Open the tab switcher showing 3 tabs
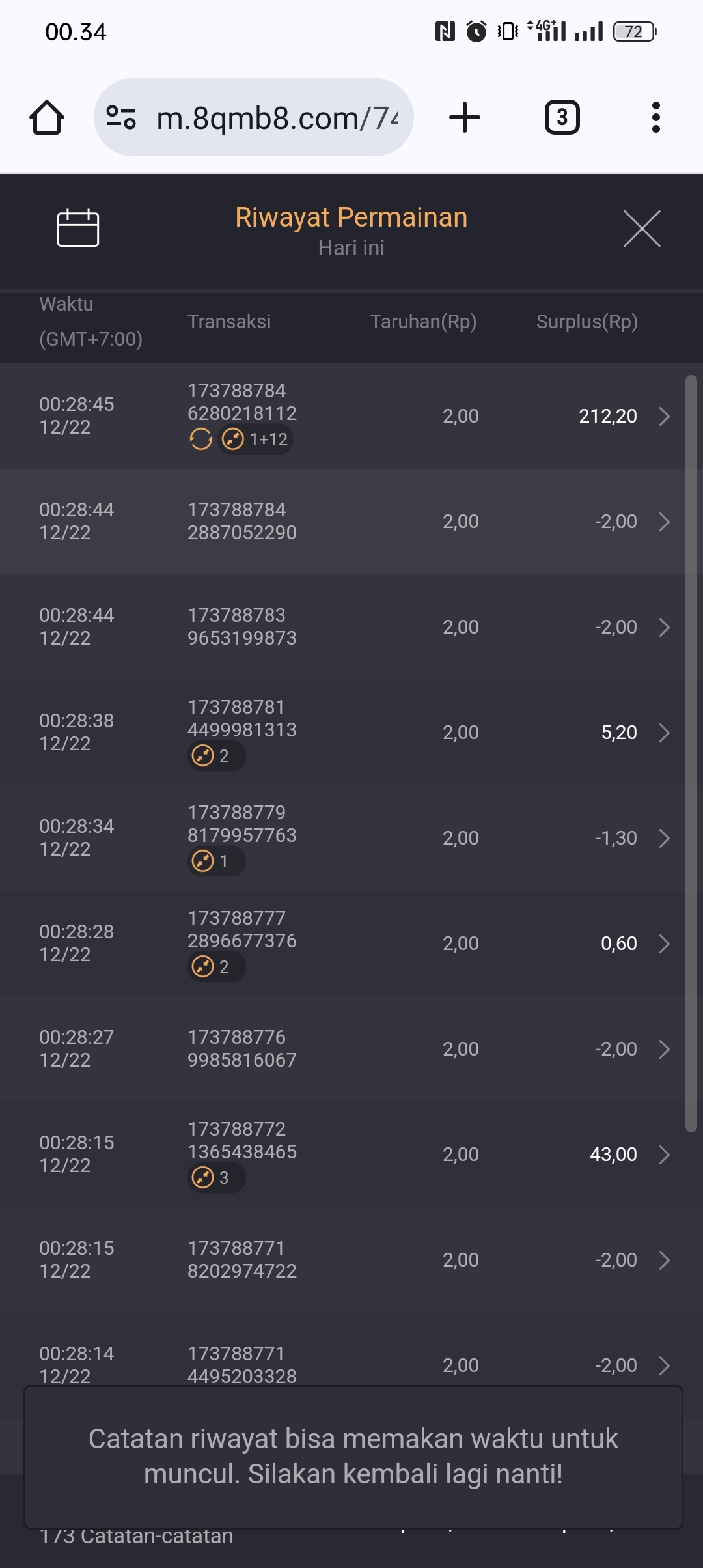The image size is (703, 1568). click(562, 118)
